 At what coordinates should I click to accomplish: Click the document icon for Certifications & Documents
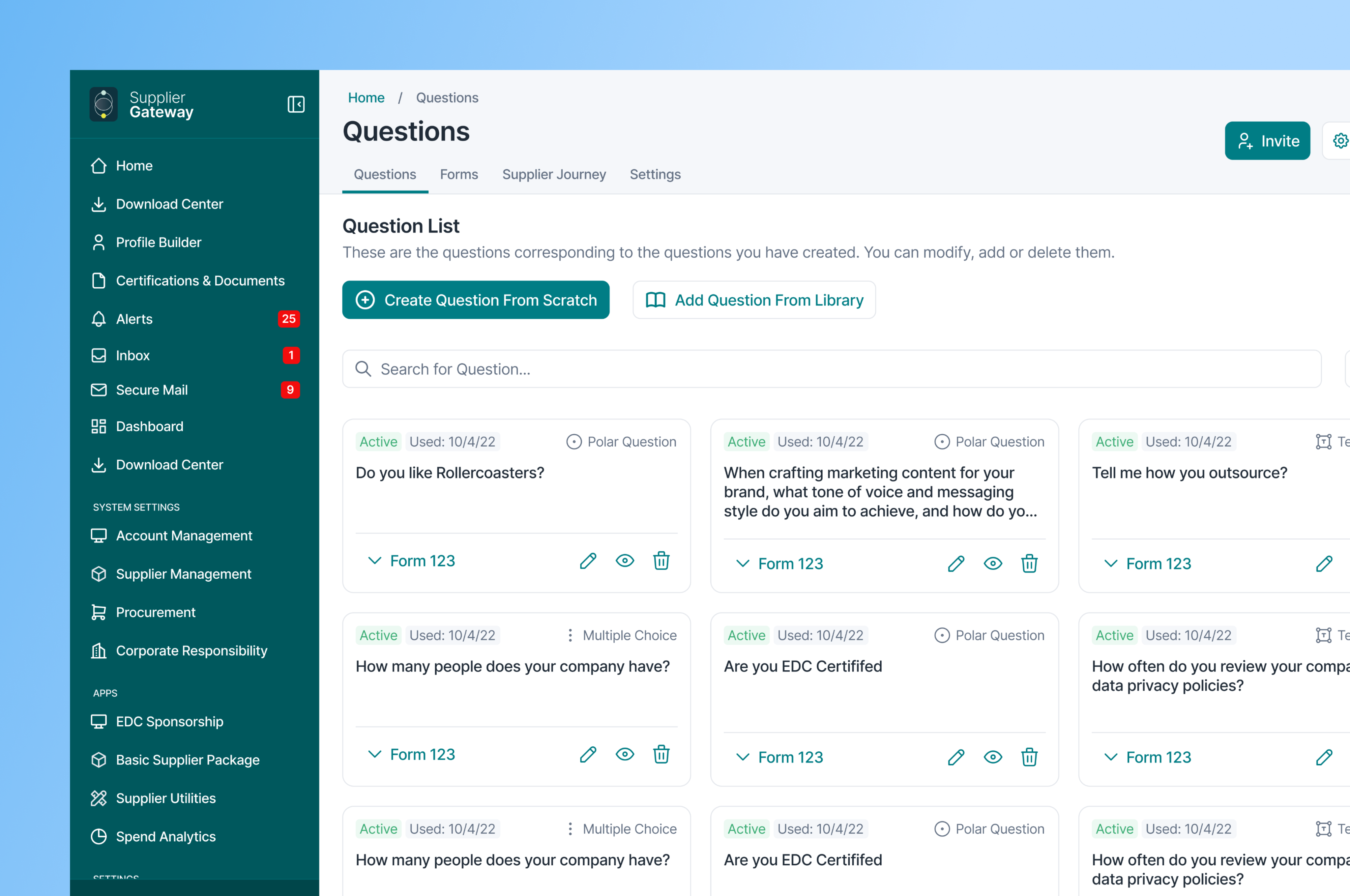pyautogui.click(x=99, y=280)
